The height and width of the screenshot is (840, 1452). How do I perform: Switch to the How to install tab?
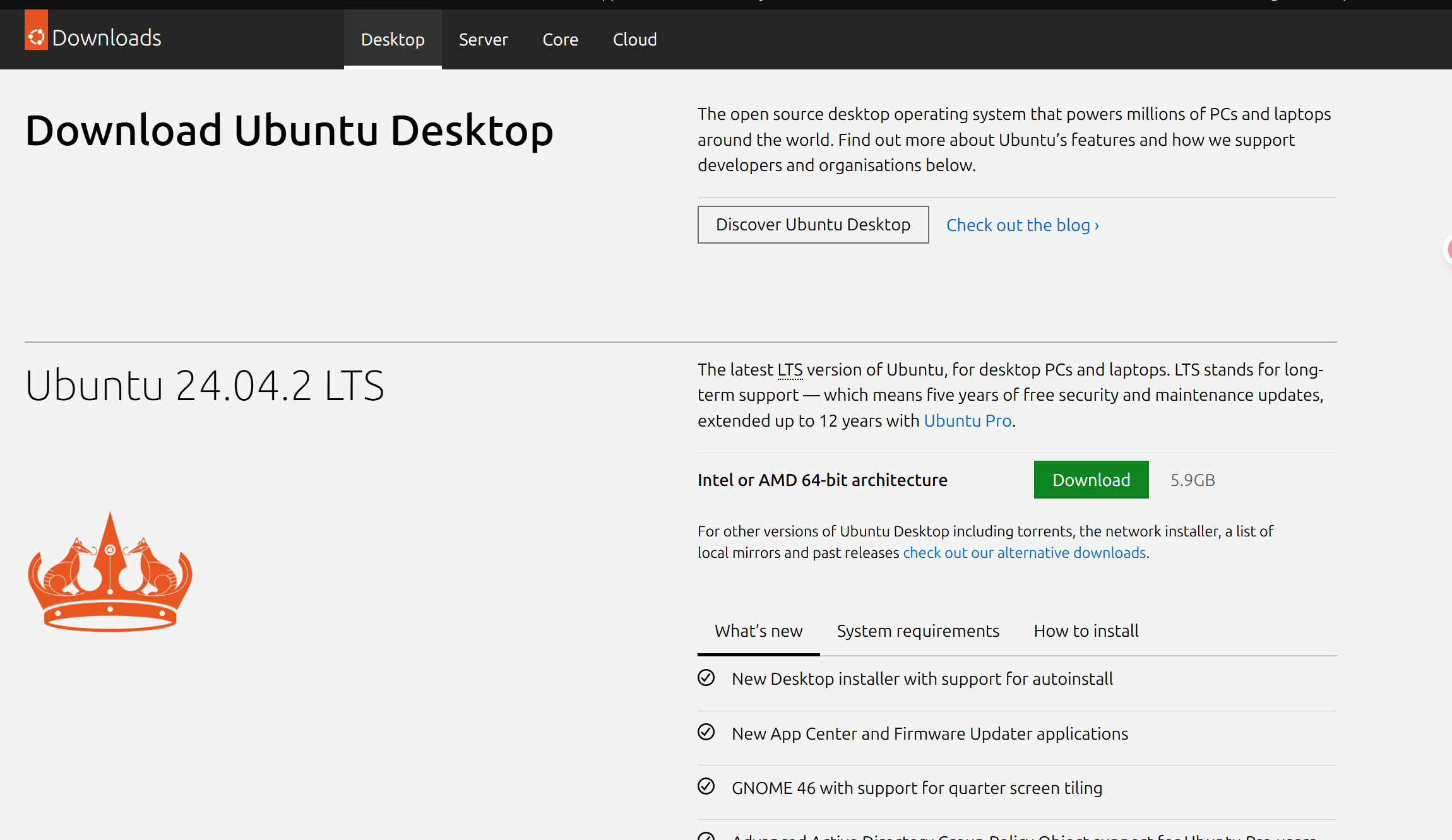click(1086, 631)
